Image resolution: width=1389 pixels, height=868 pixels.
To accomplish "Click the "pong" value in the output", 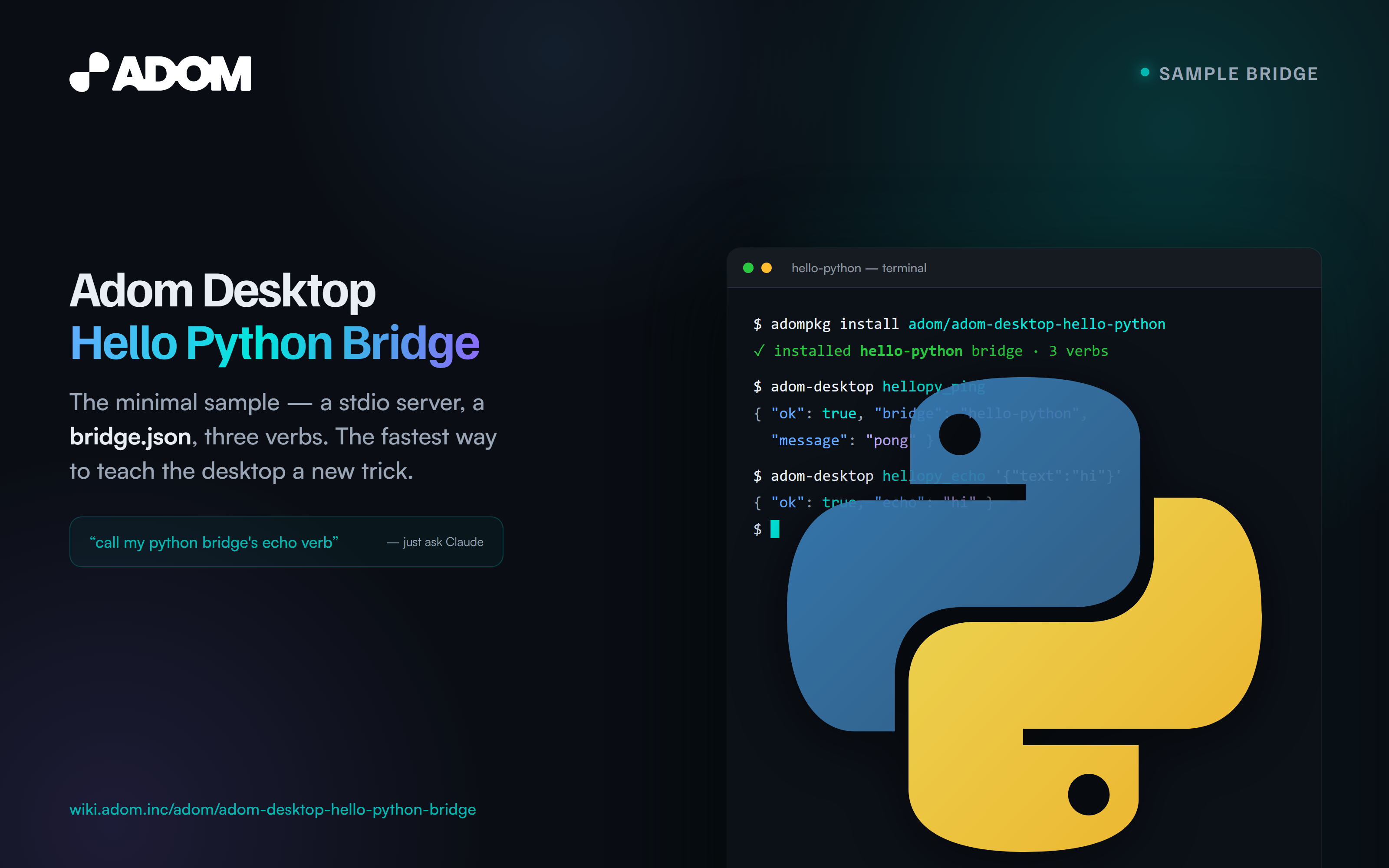I will tap(891, 441).
